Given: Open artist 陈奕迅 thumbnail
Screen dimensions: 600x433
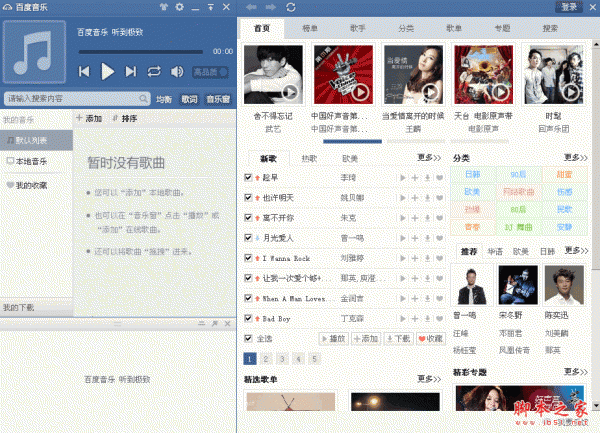Looking at the screenshot, I should click(564, 285).
